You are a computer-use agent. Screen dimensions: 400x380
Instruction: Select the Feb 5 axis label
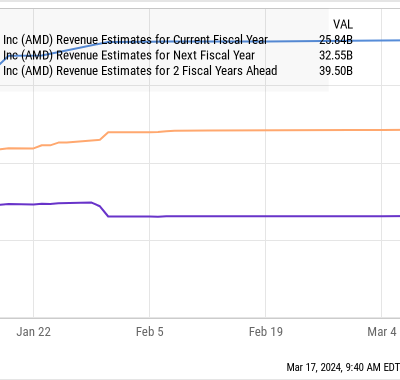point(150,332)
